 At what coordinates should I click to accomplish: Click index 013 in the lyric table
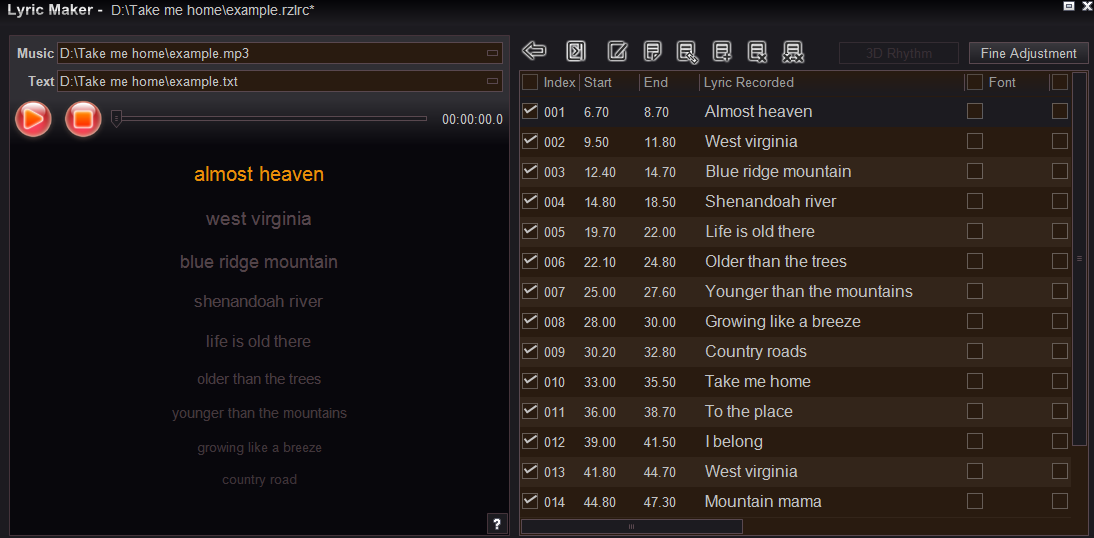pos(554,472)
